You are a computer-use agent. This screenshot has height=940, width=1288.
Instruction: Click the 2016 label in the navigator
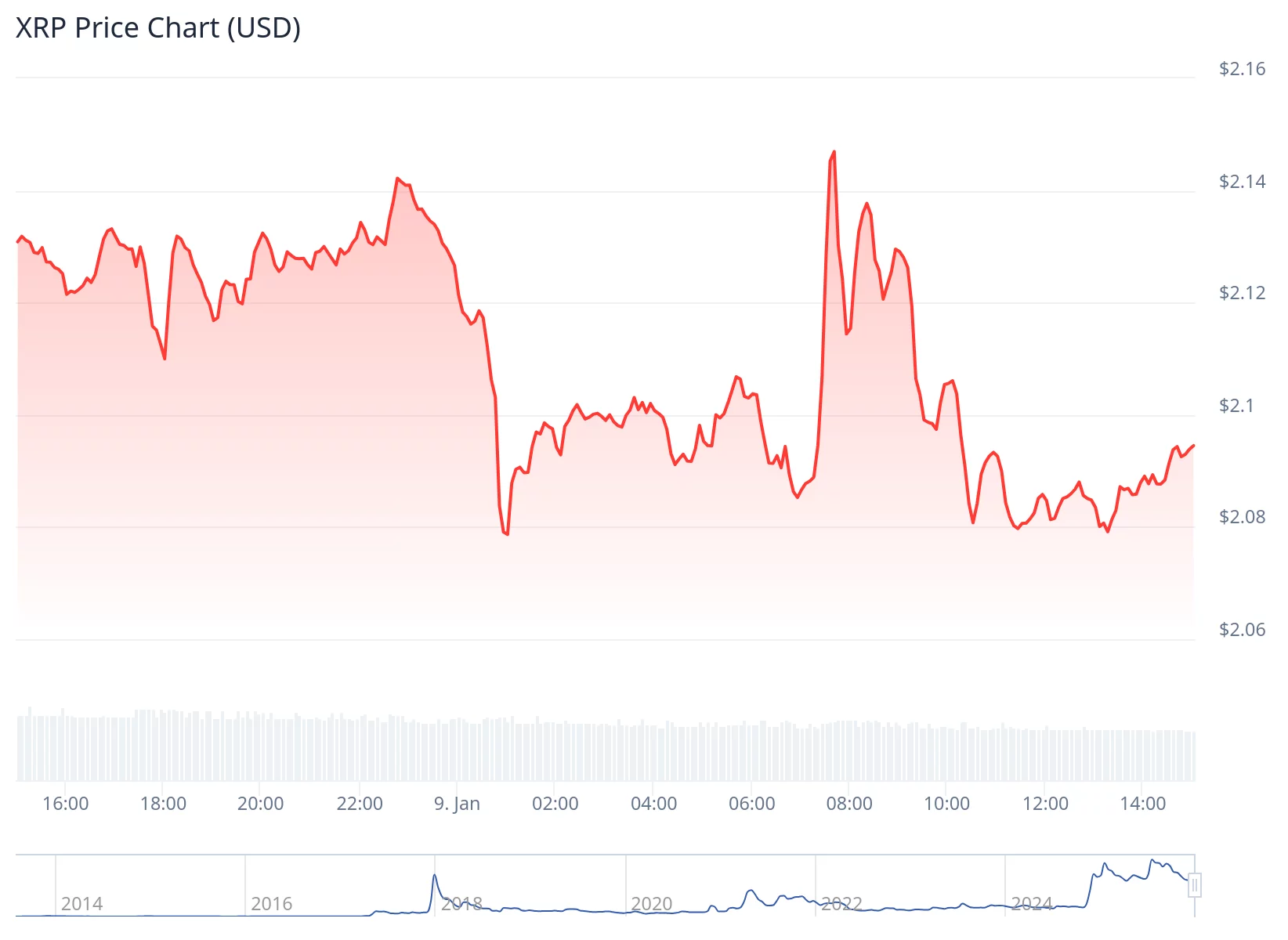click(272, 904)
